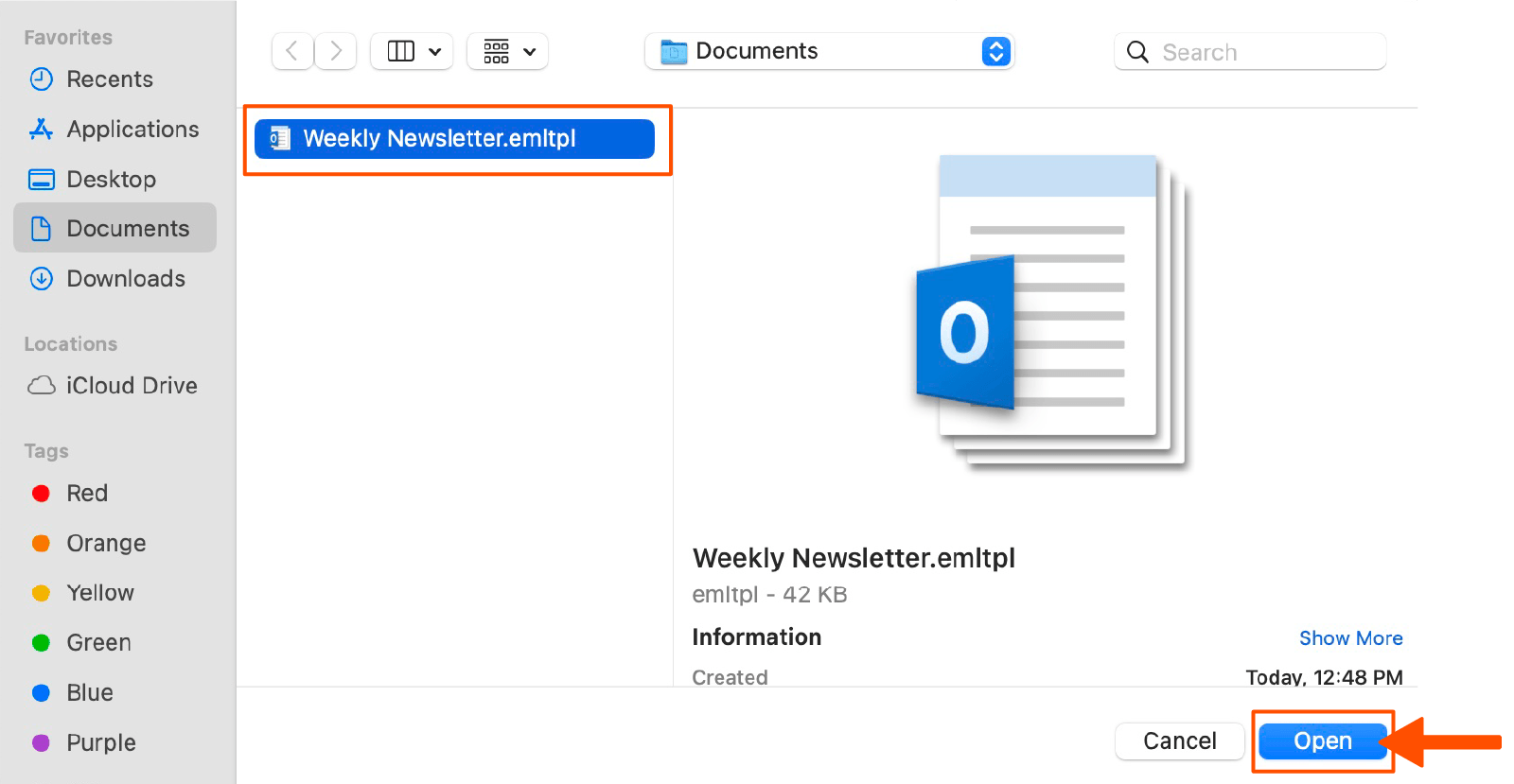
Task: Expand the grouping options dropdown arrow
Action: [530, 52]
